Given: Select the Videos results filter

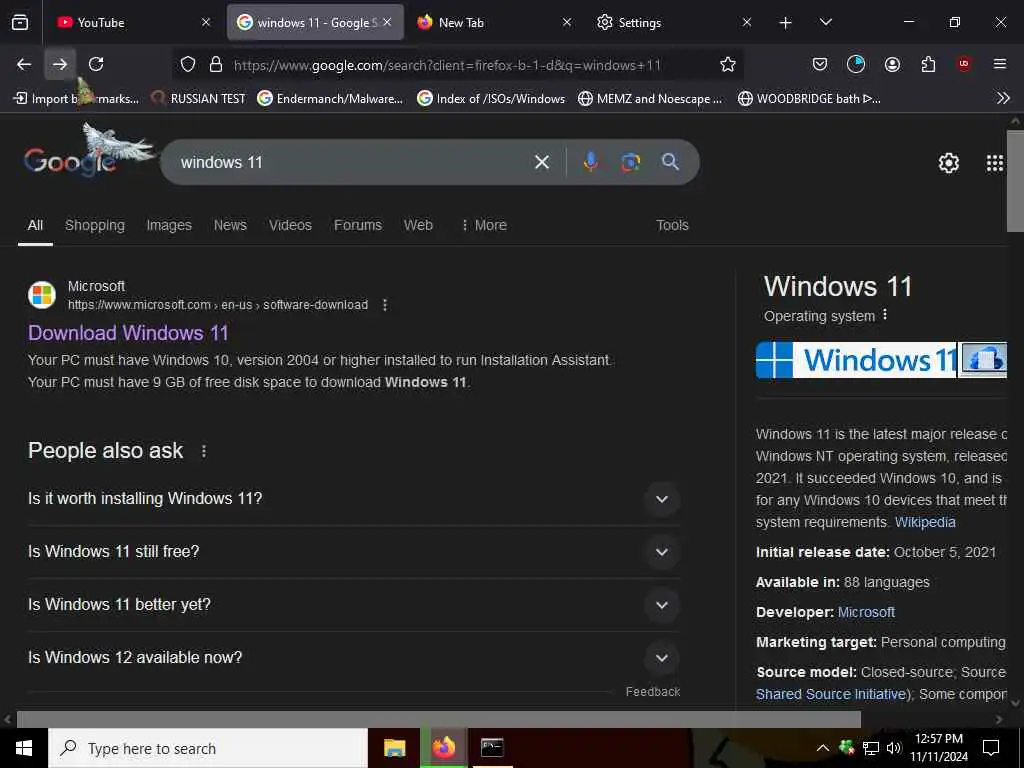Looking at the screenshot, I should point(290,225).
